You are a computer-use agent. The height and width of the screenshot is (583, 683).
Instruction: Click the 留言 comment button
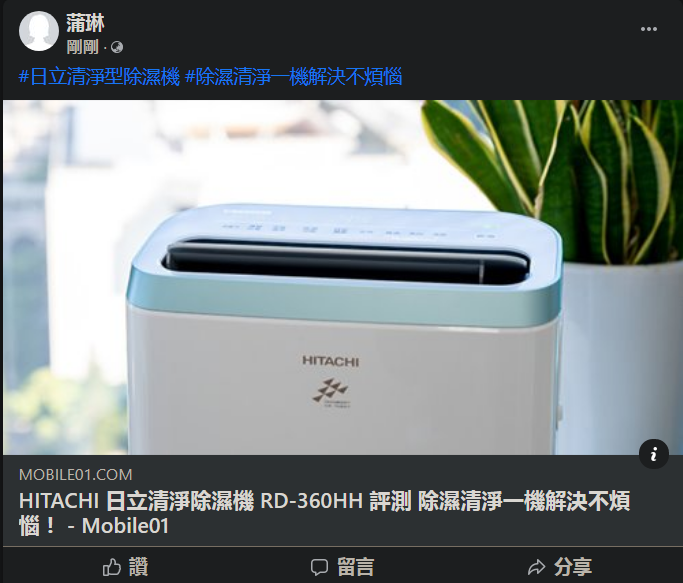342,567
